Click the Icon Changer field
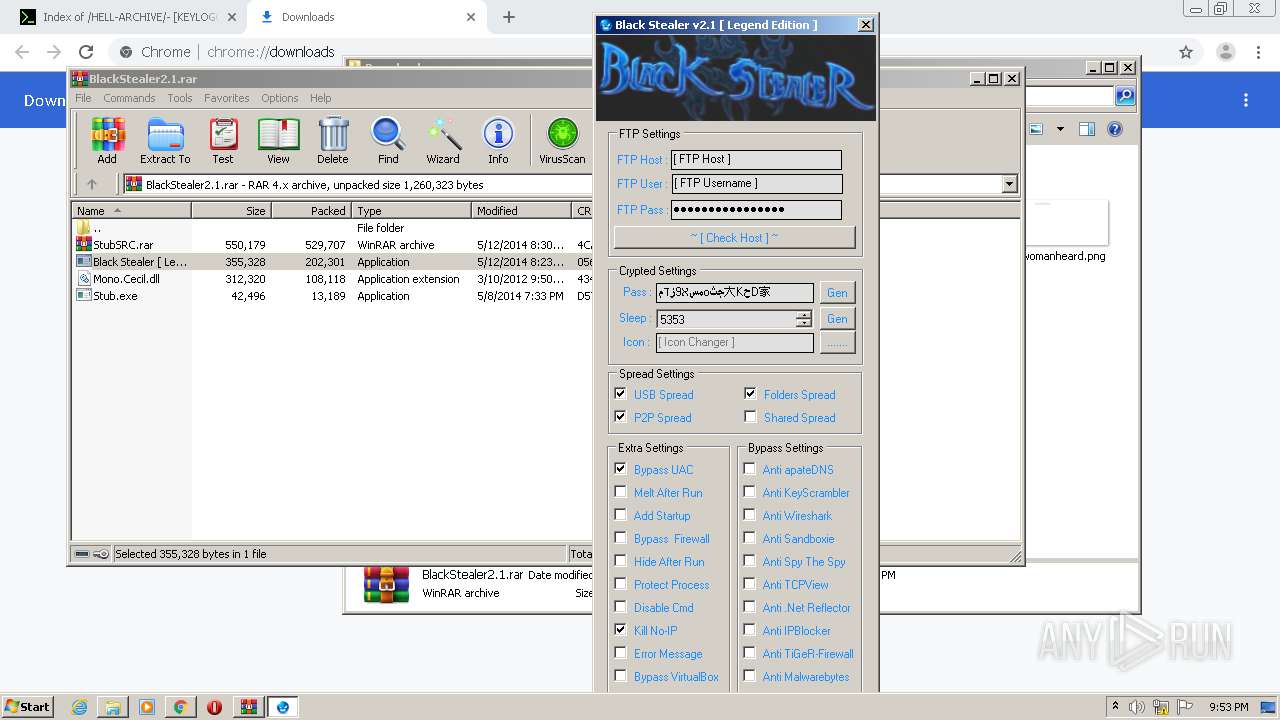Screen dimensions: 1280x720 [735, 342]
